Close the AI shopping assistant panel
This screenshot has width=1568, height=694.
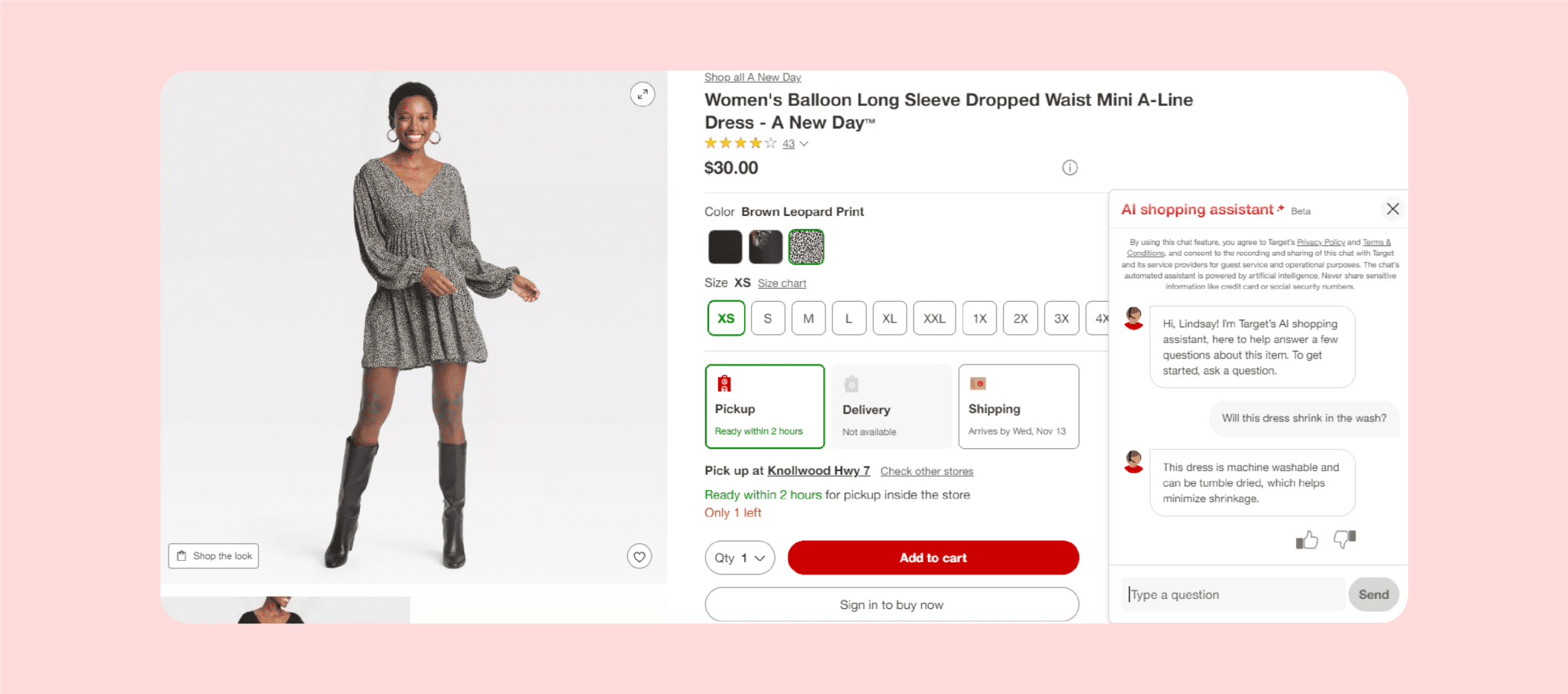coord(1393,208)
